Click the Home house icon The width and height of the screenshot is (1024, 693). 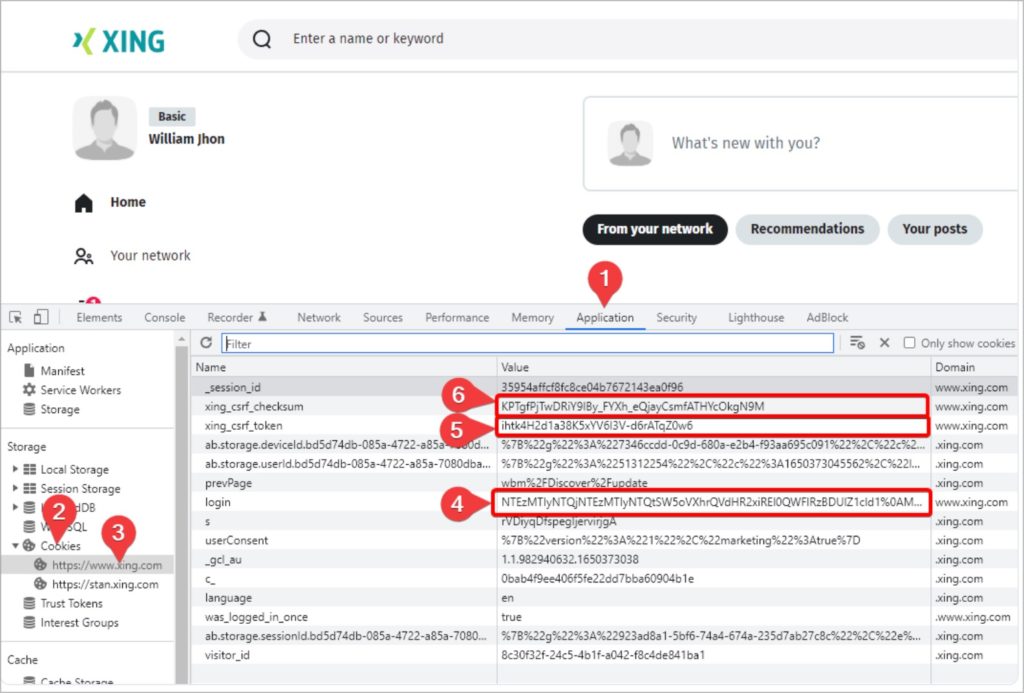84,202
